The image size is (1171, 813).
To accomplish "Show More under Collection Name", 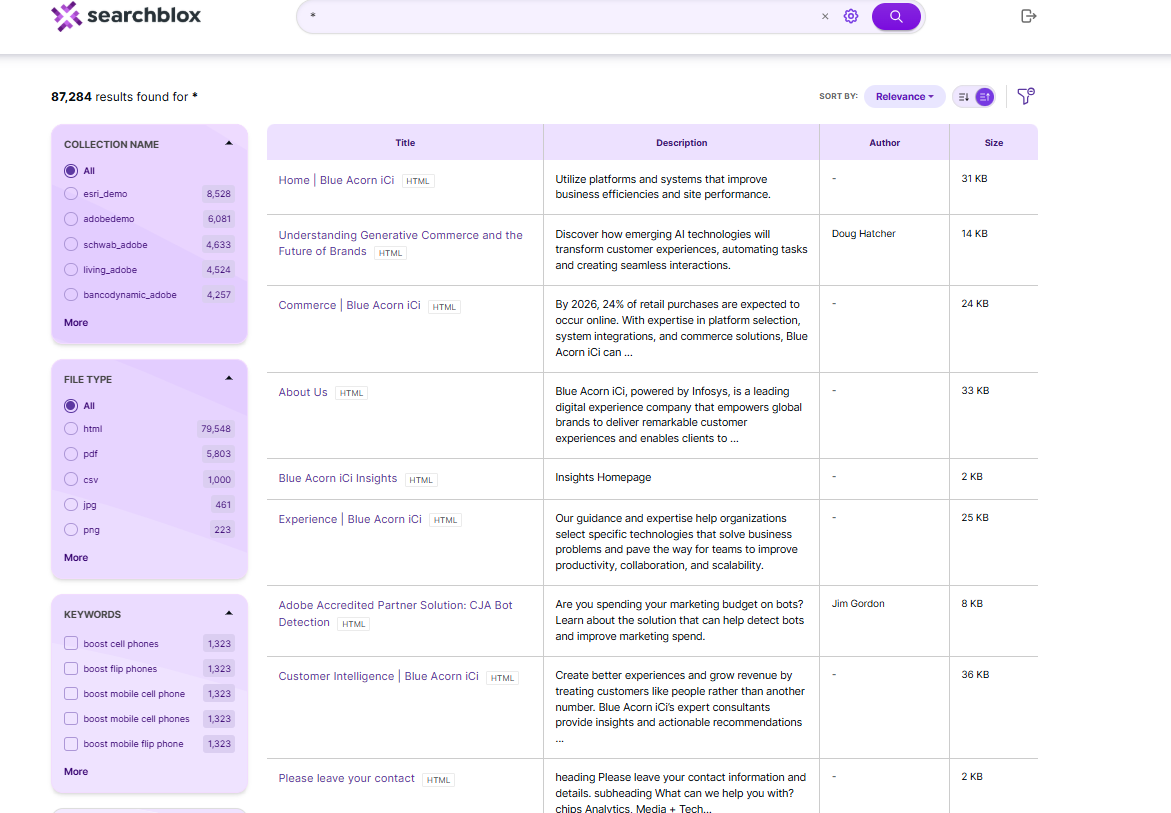I will pos(76,323).
